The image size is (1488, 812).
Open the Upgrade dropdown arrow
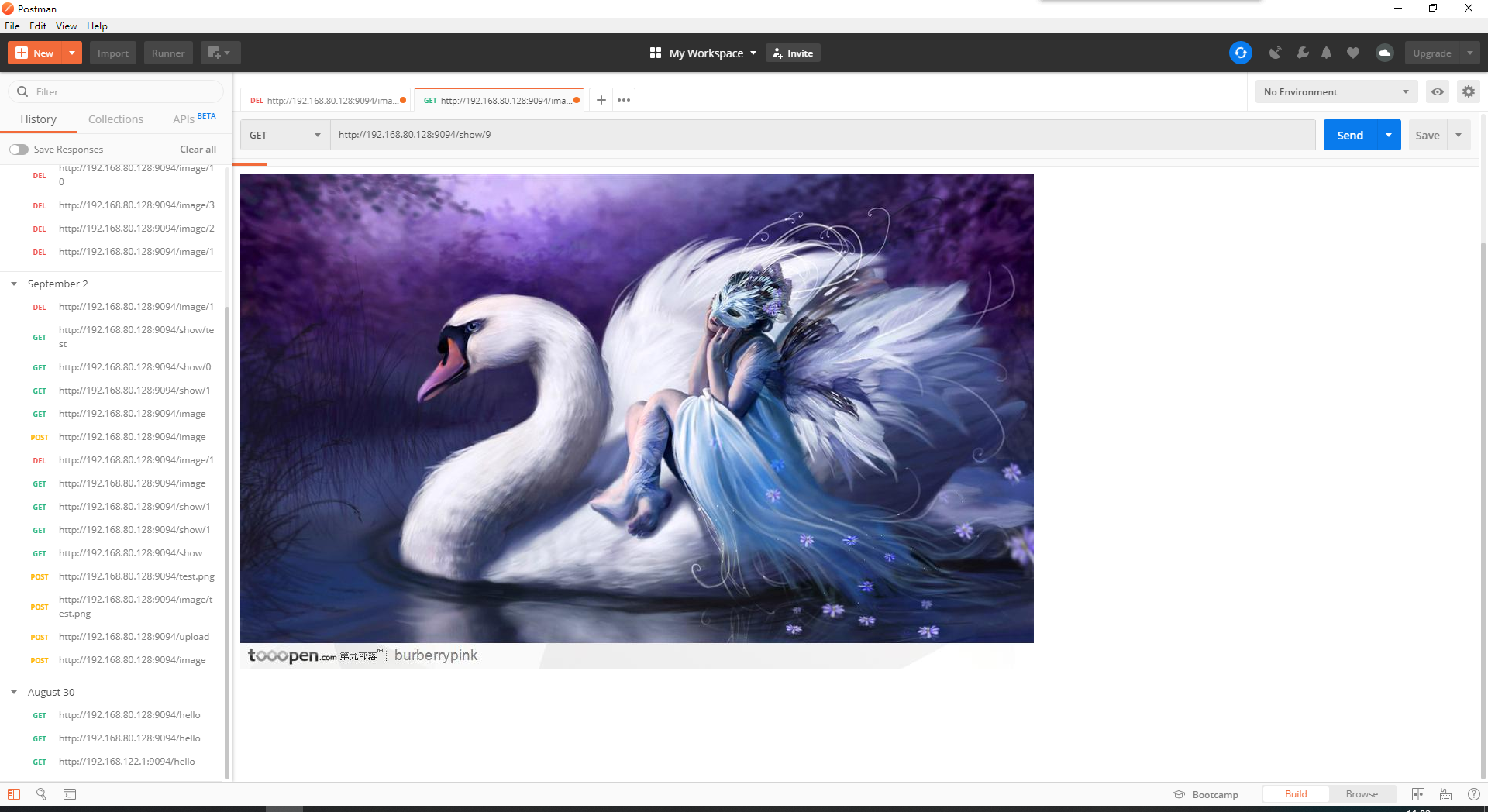(x=1470, y=53)
